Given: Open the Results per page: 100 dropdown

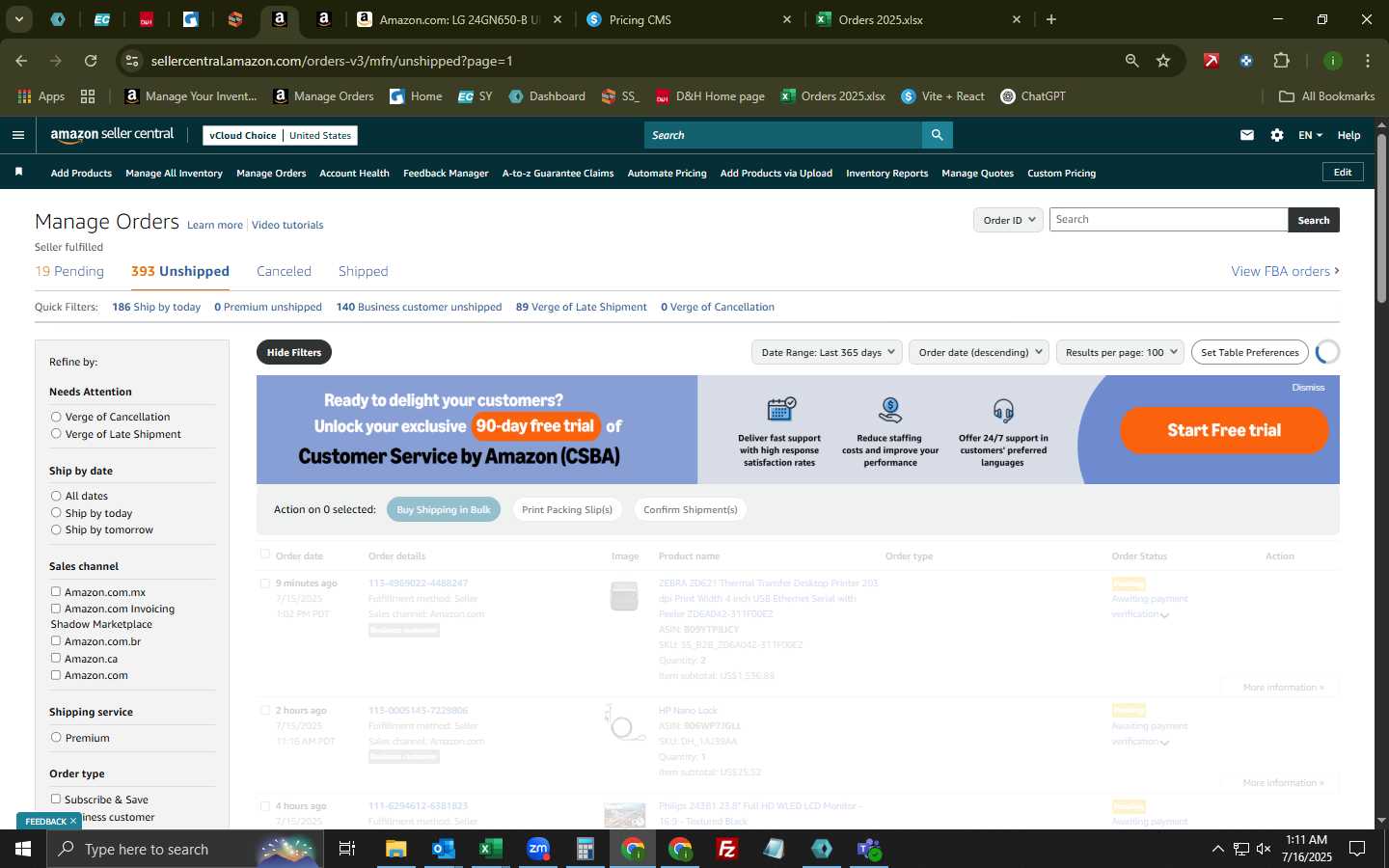Looking at the screenshot, I should click(x=1120, y=352).
